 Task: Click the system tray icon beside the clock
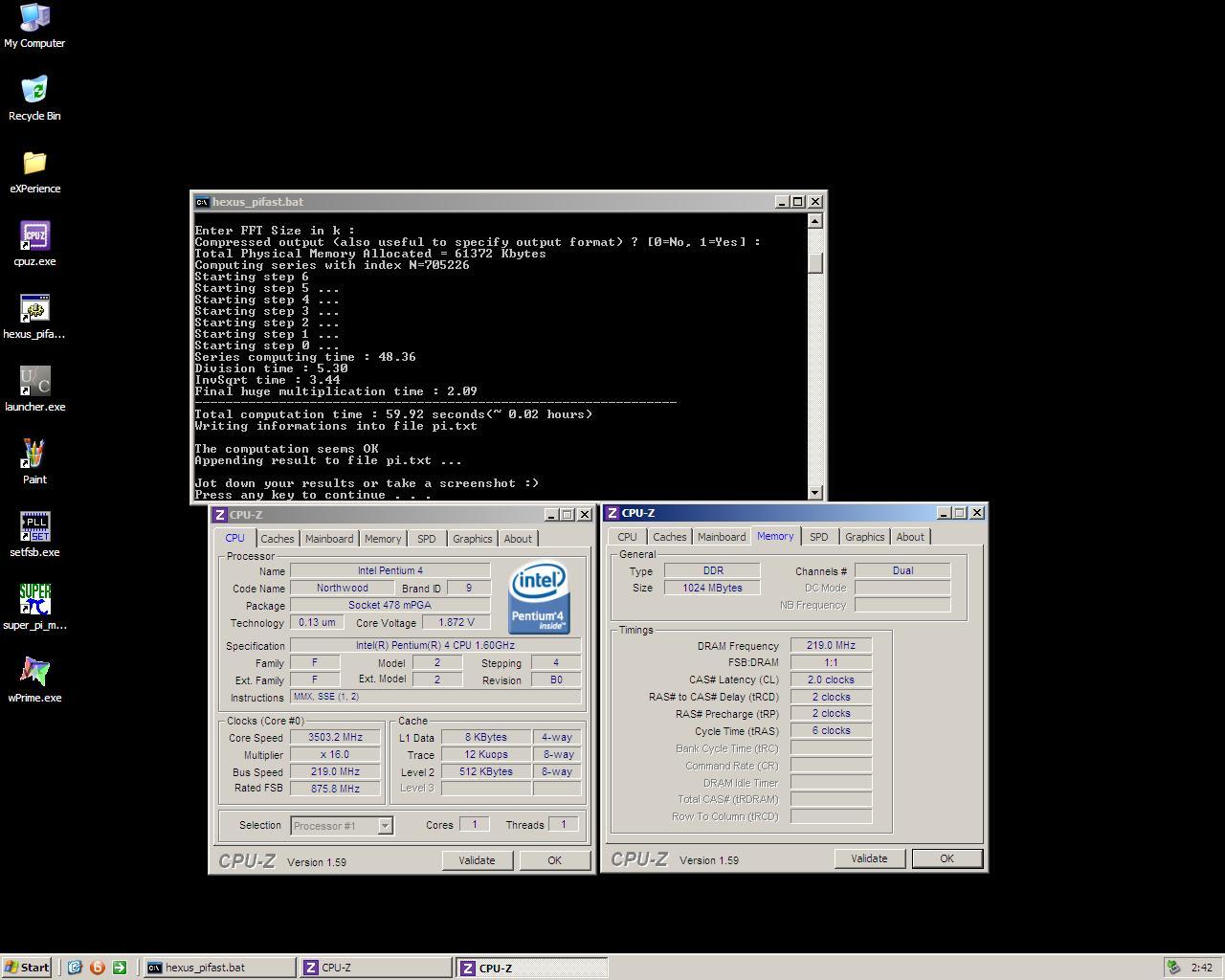click(x=1173, y=968)
